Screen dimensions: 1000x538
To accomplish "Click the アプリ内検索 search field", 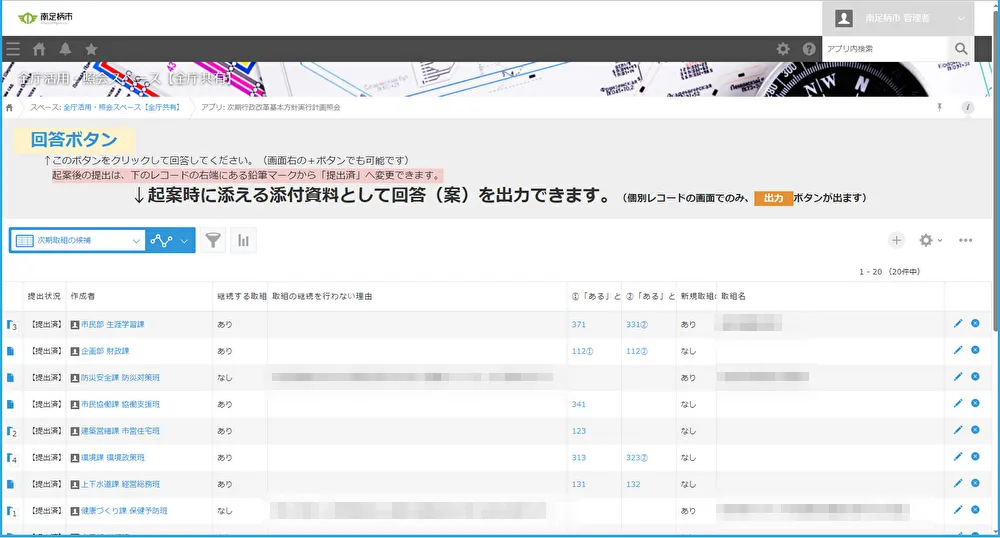I will coord(884,48).
